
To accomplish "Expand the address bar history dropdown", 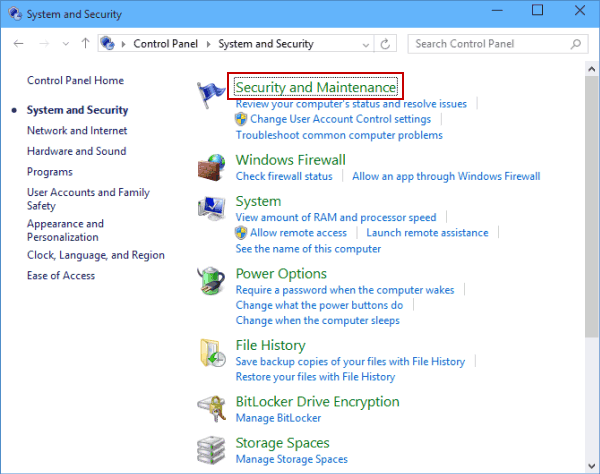I will point(366,45).
